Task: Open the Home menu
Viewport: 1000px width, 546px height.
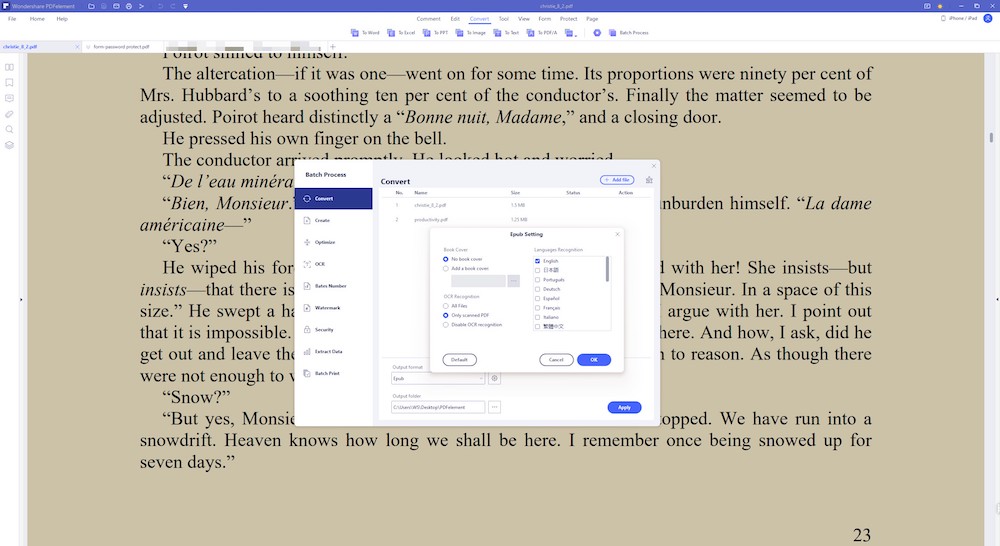Action: point(37,18)
